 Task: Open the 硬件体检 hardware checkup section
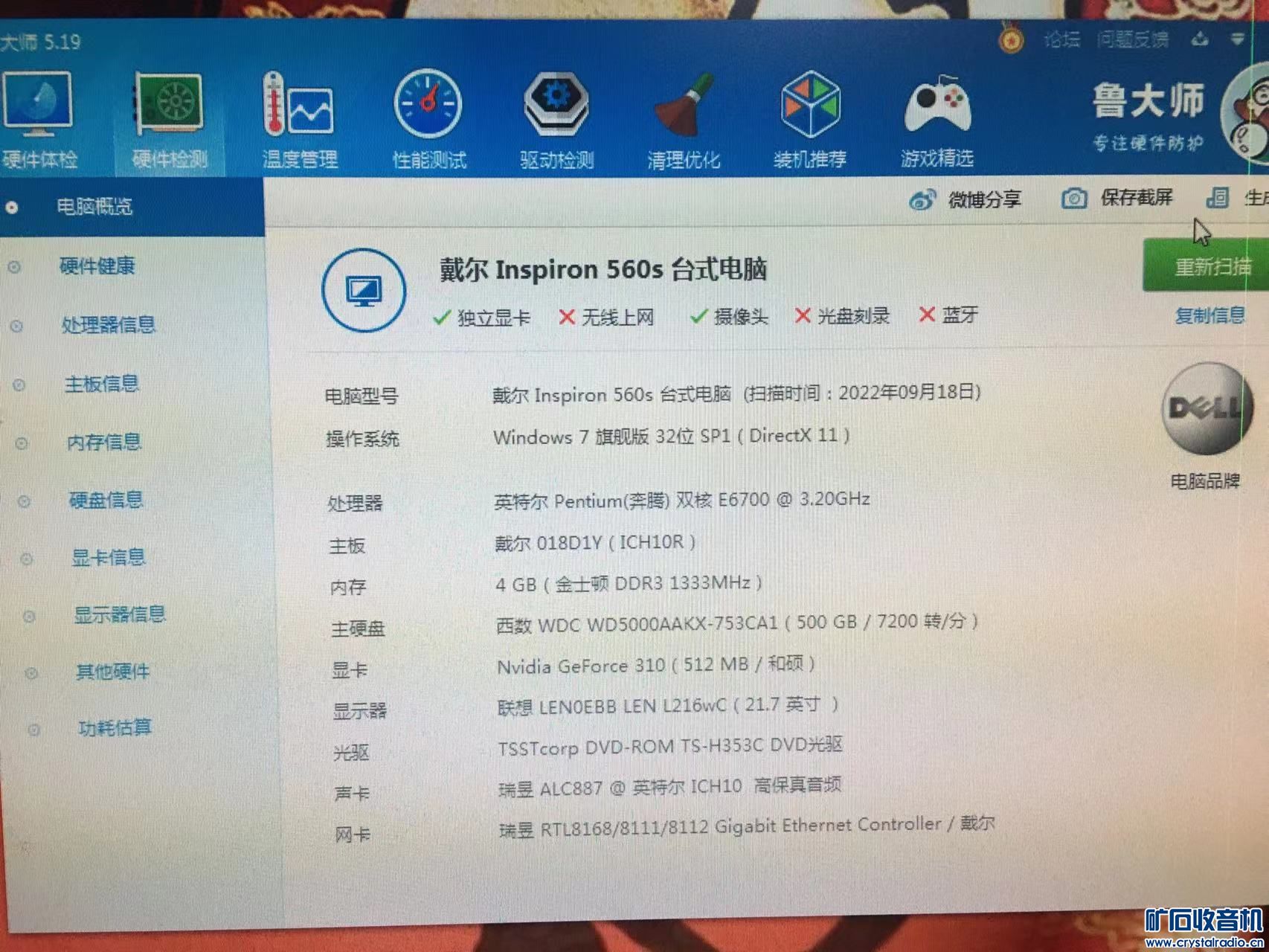(x=39, y=119)
